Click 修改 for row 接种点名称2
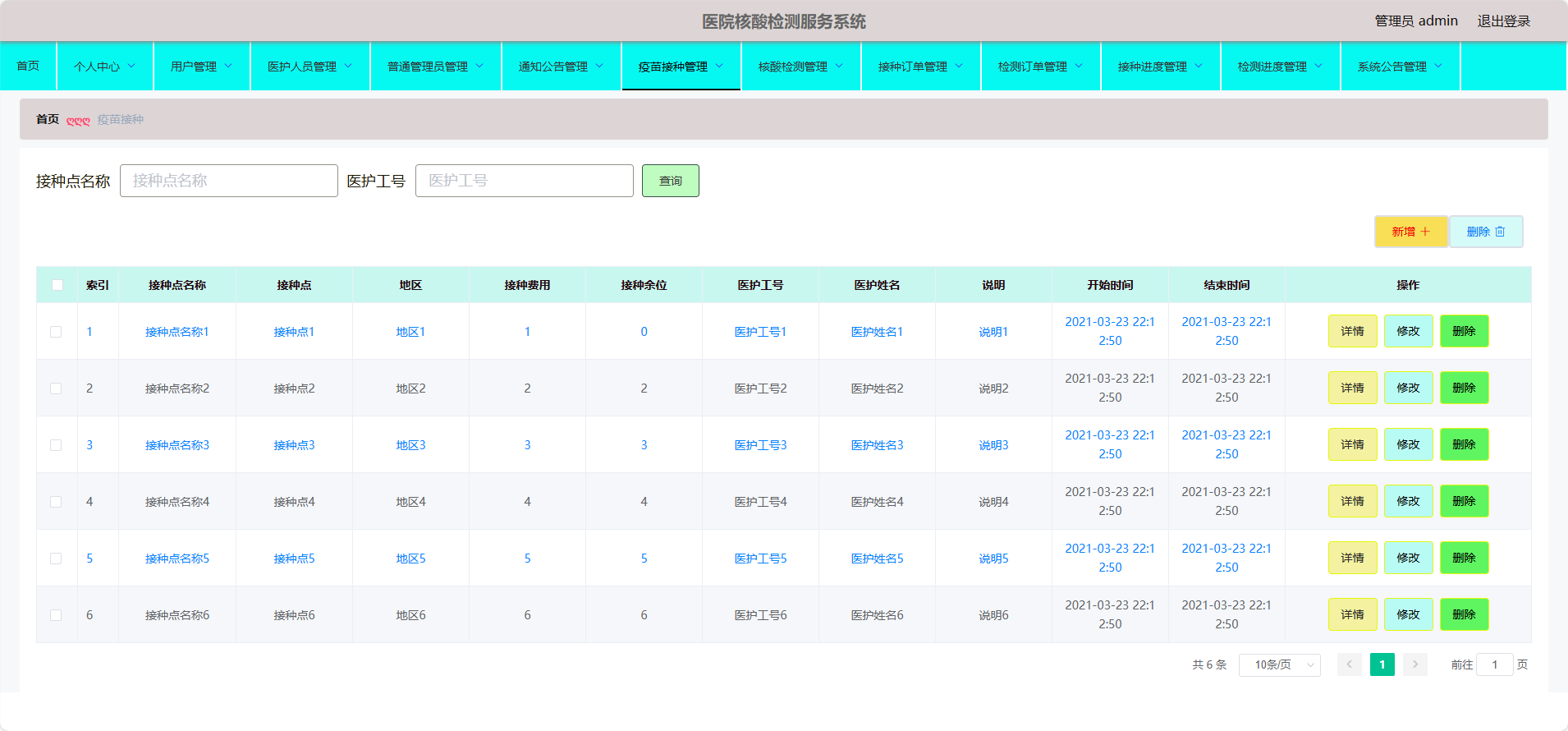The height and width of the screenshot is (731, 1568). (1408, 388)
